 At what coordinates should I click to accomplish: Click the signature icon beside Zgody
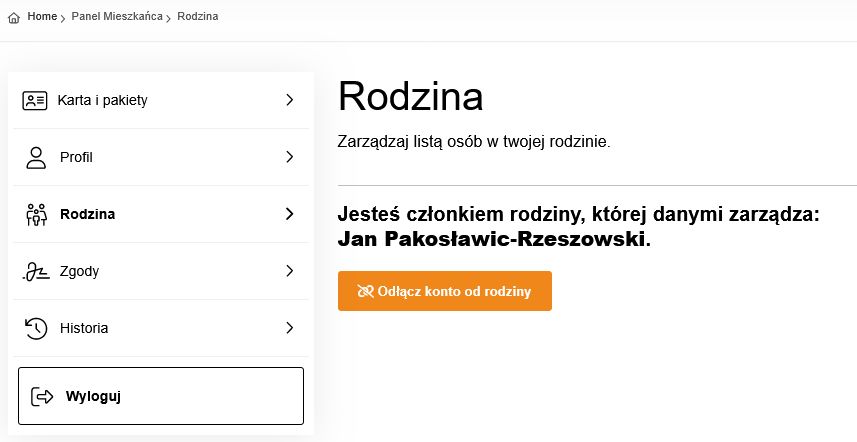pos(36,271)
